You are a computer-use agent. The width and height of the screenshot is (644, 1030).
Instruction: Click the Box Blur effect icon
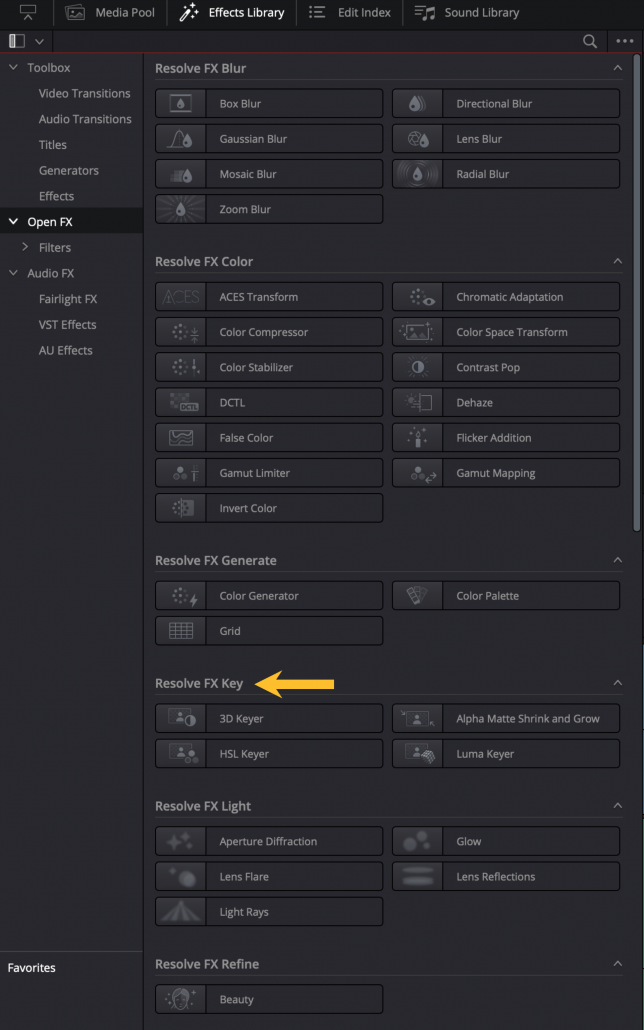[180, 104]
